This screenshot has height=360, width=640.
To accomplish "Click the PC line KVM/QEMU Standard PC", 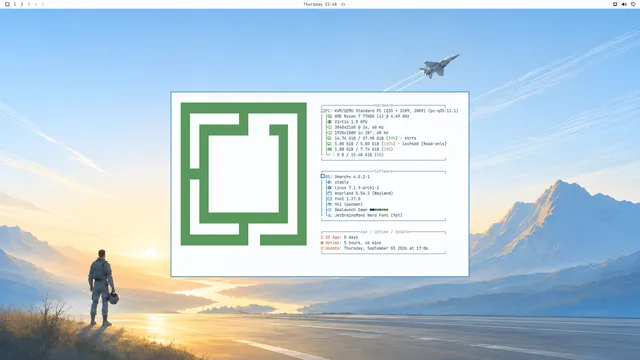I will pos(390,111).
